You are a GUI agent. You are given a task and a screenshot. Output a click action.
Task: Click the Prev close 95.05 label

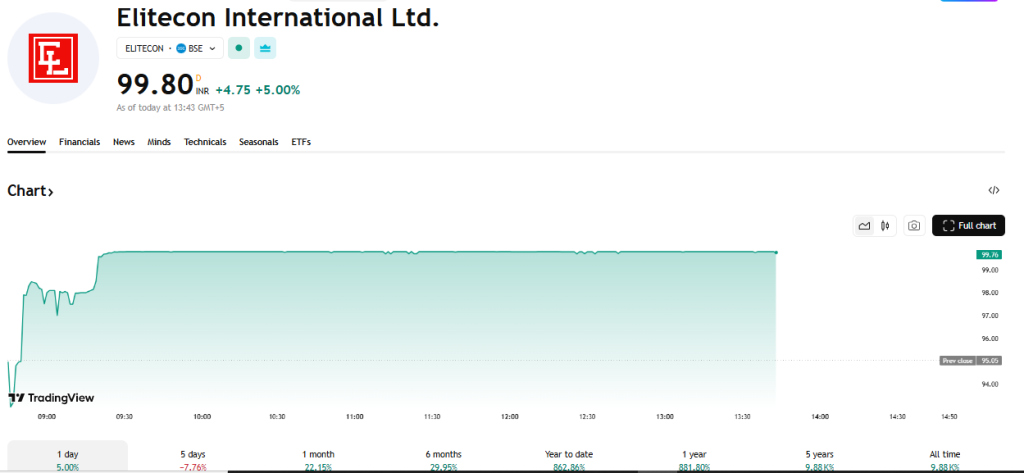click(x=970, y=361)
